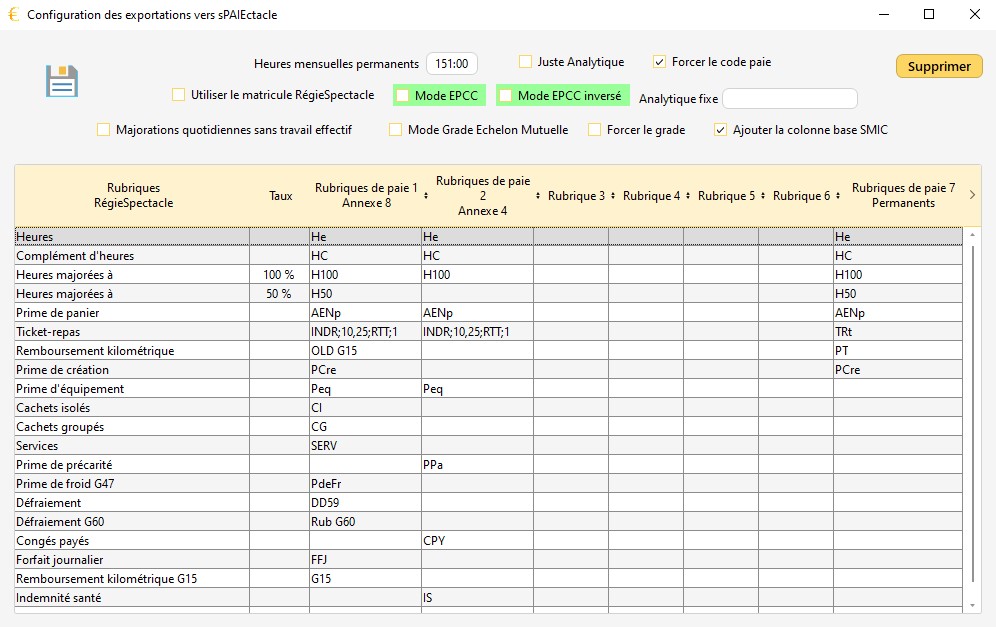Tick Utiliser le matricule RégieSpectacle

click(x=179, y=95)
